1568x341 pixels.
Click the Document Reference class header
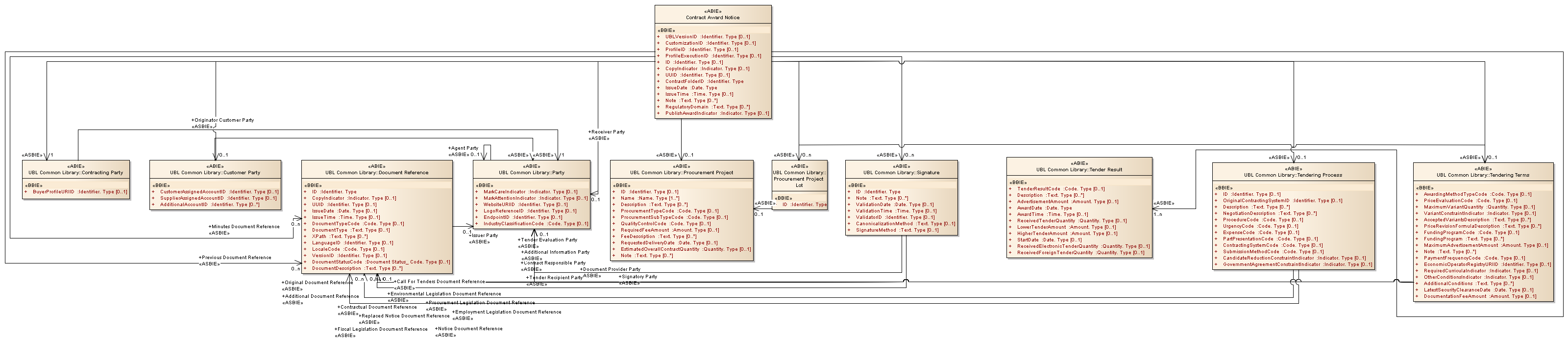[376, 173]
